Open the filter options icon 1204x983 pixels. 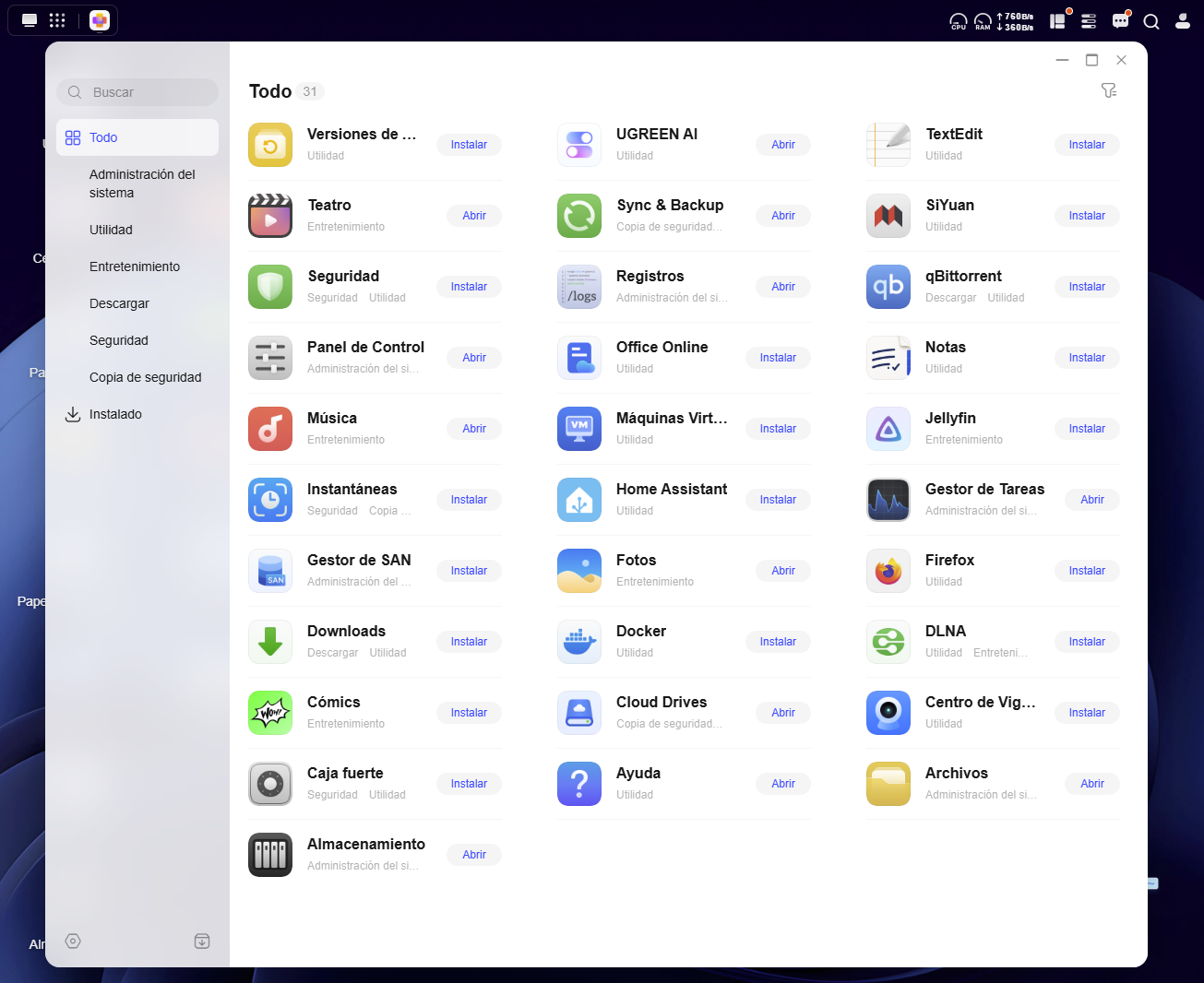point(1109,90)
